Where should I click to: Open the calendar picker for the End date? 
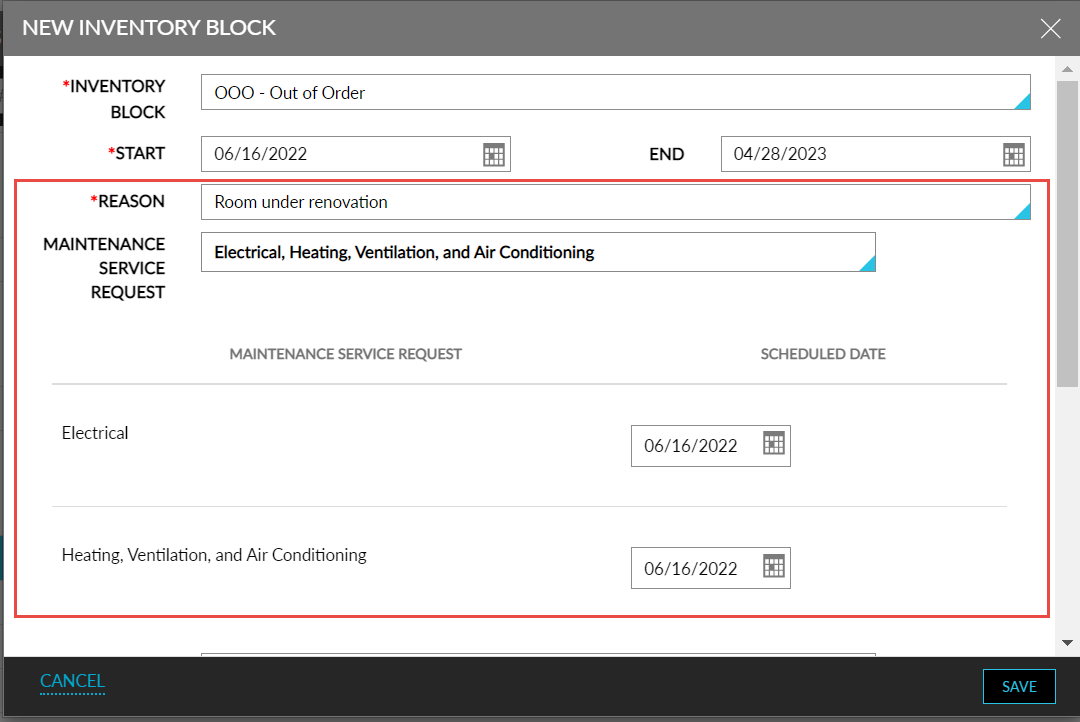1013,153
